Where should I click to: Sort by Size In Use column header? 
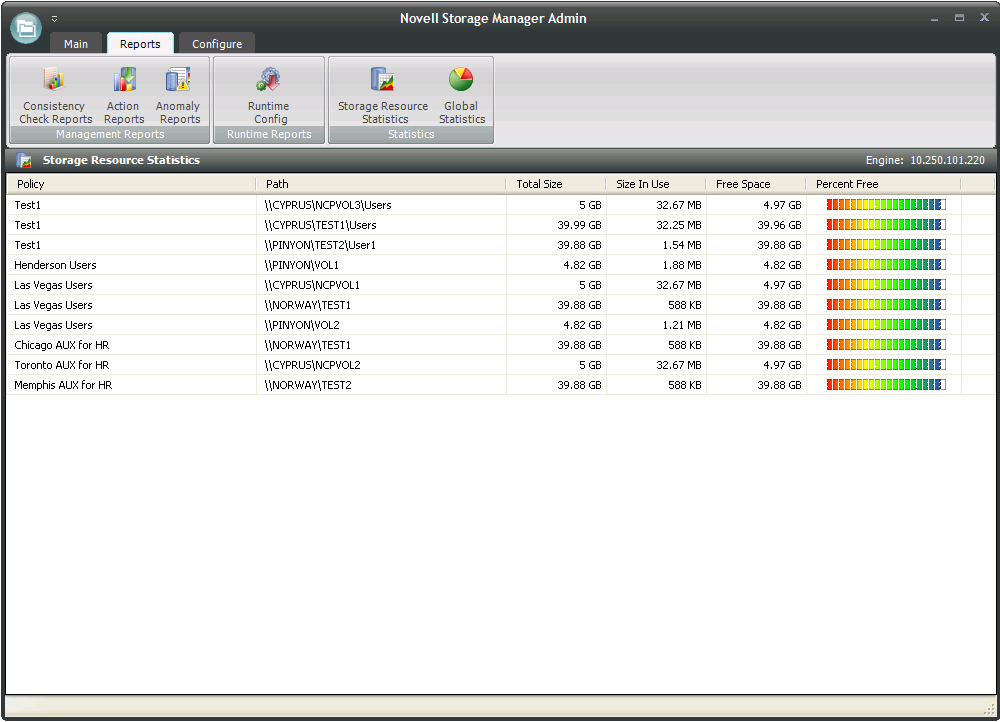coord(656,184)
